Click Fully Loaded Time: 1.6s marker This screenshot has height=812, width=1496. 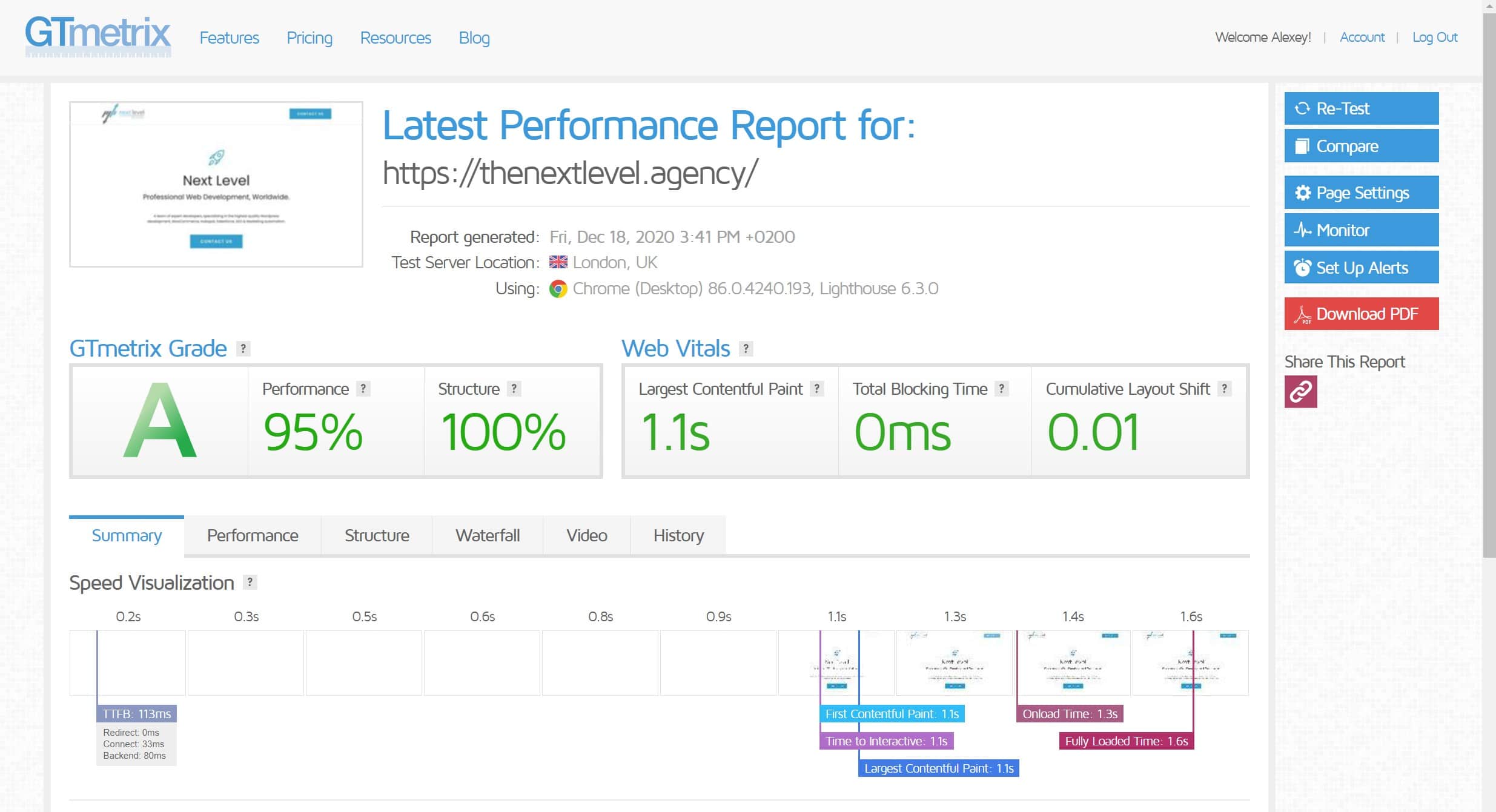[1127, 741]
